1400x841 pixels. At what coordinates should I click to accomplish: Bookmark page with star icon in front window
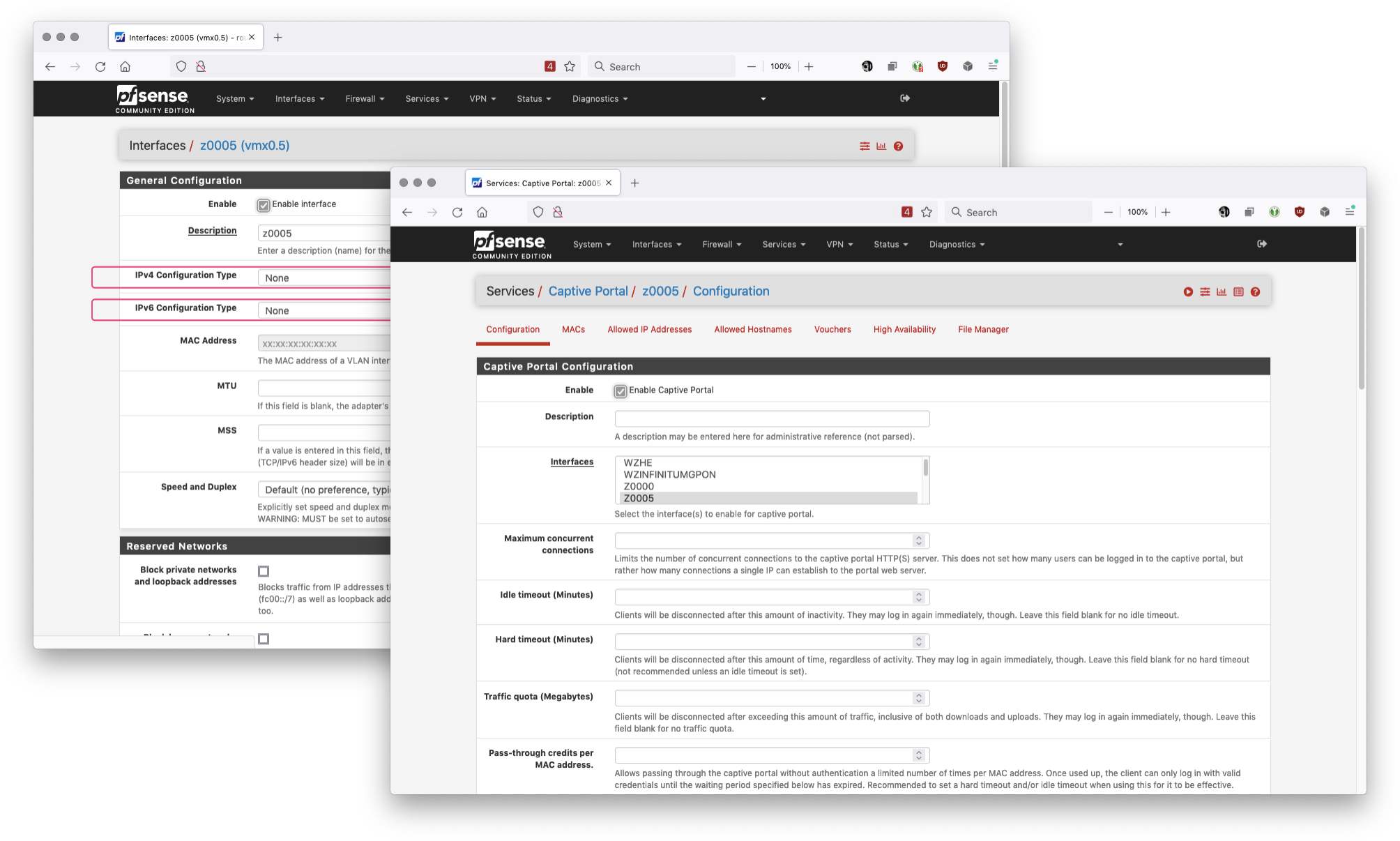tap(927, 212)
